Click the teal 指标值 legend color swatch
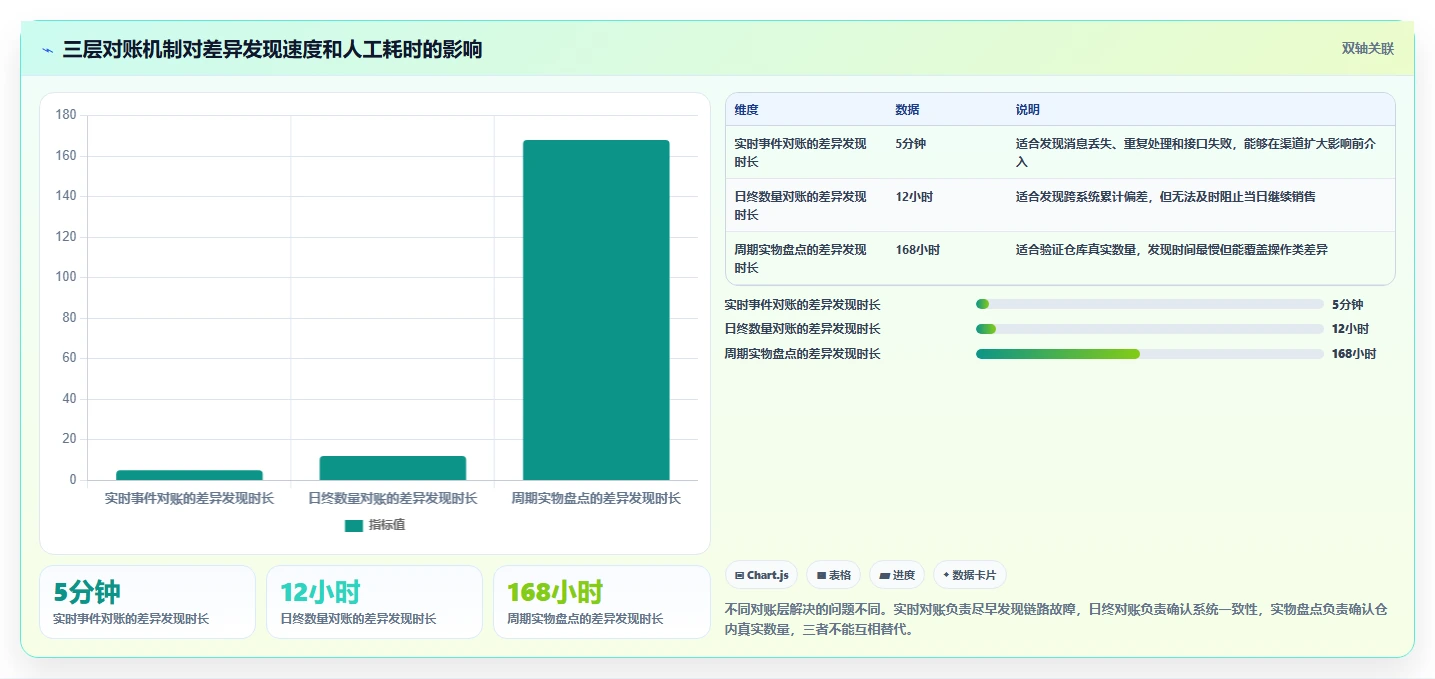This screenshot has width=1435, height=679. coord(354,525)
